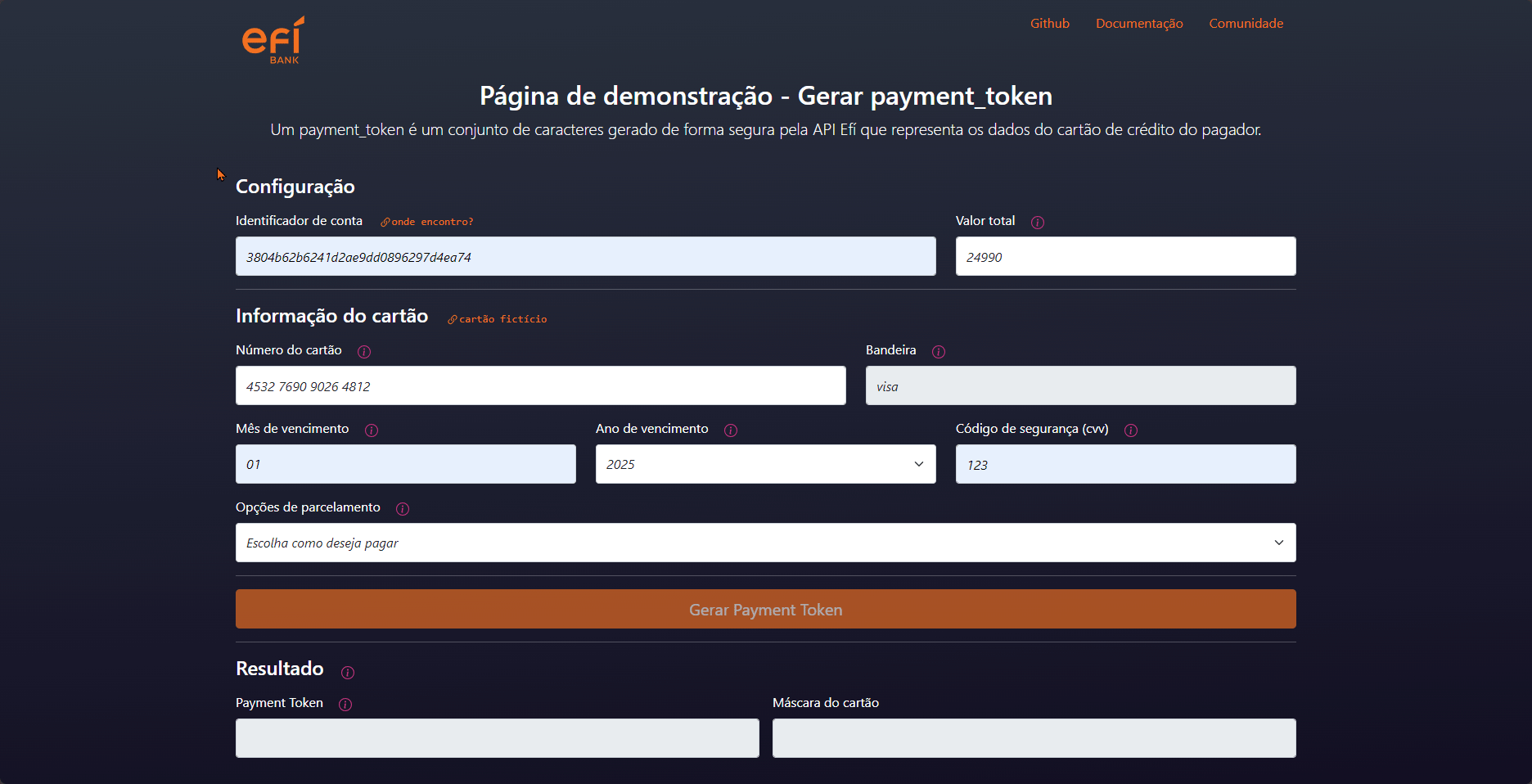
Task: Click the Resultado heading text
Action: [x=280, y=669]
